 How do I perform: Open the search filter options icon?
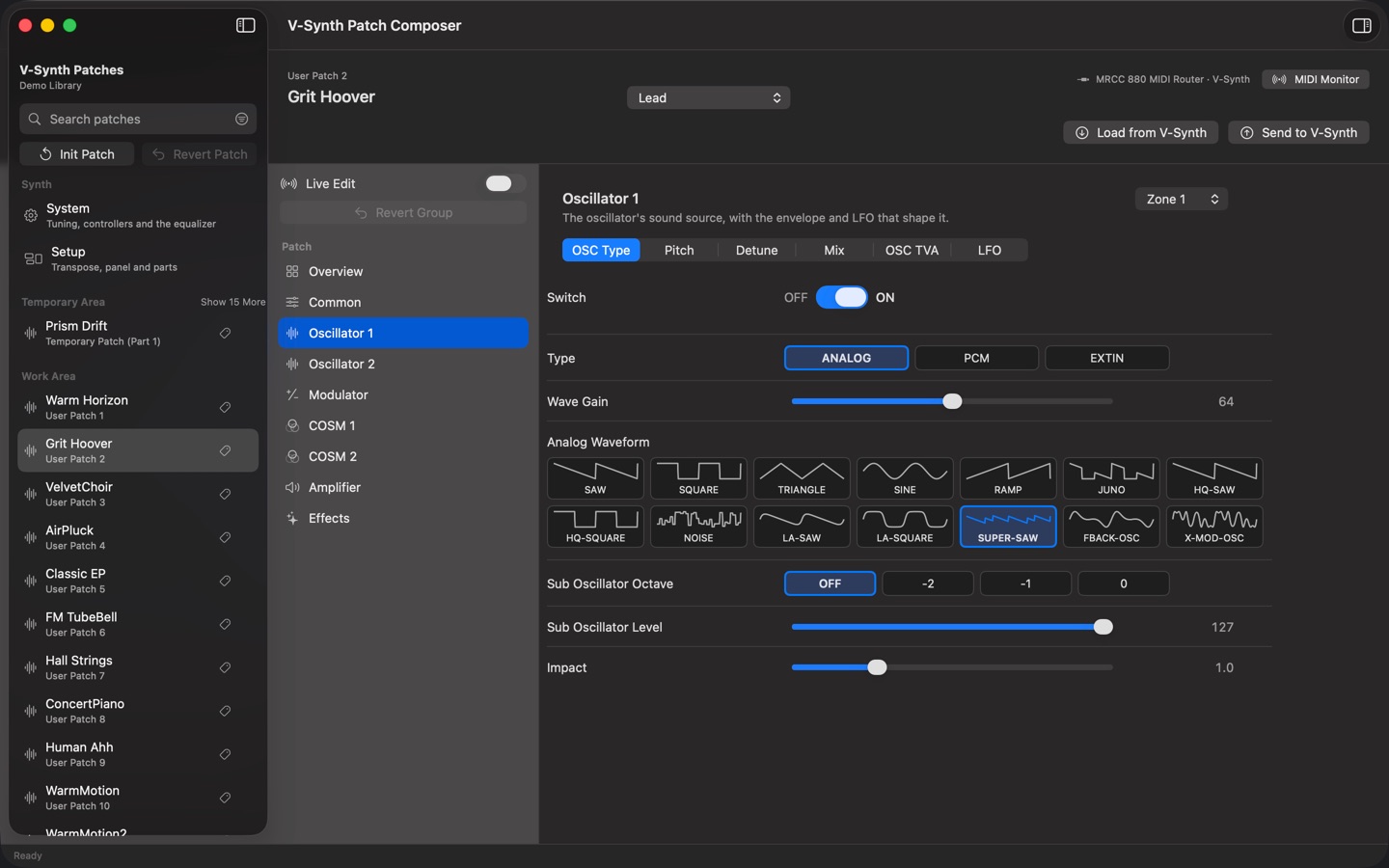pos(241,119)
